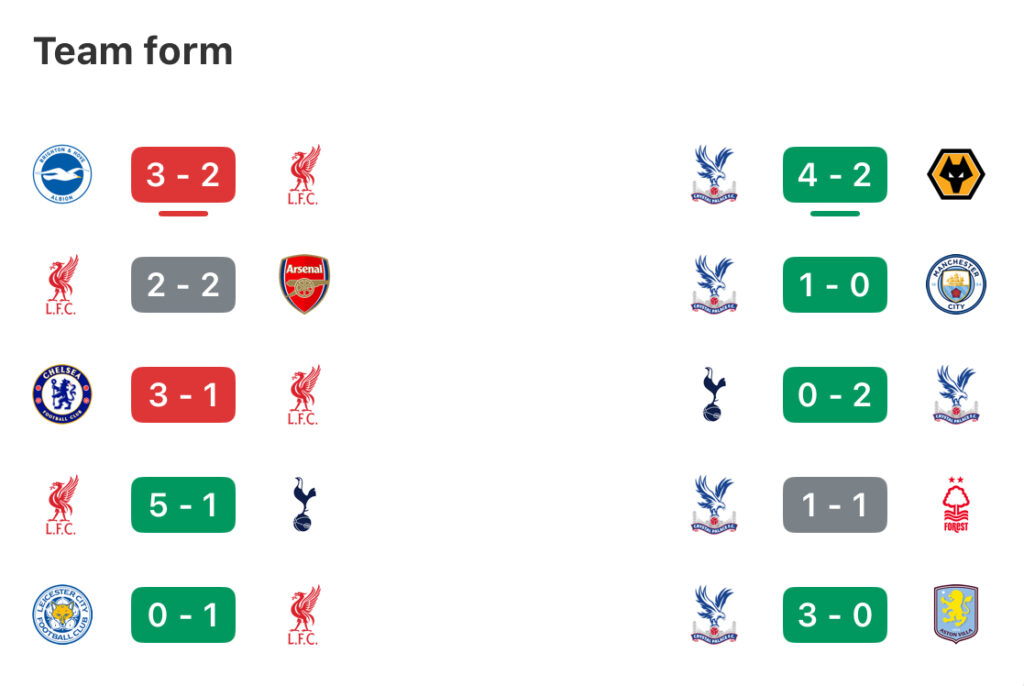Open the Arsenal club crest
Image resolution: width=1024 pixels, height=686 pixels.
[304, 284]
